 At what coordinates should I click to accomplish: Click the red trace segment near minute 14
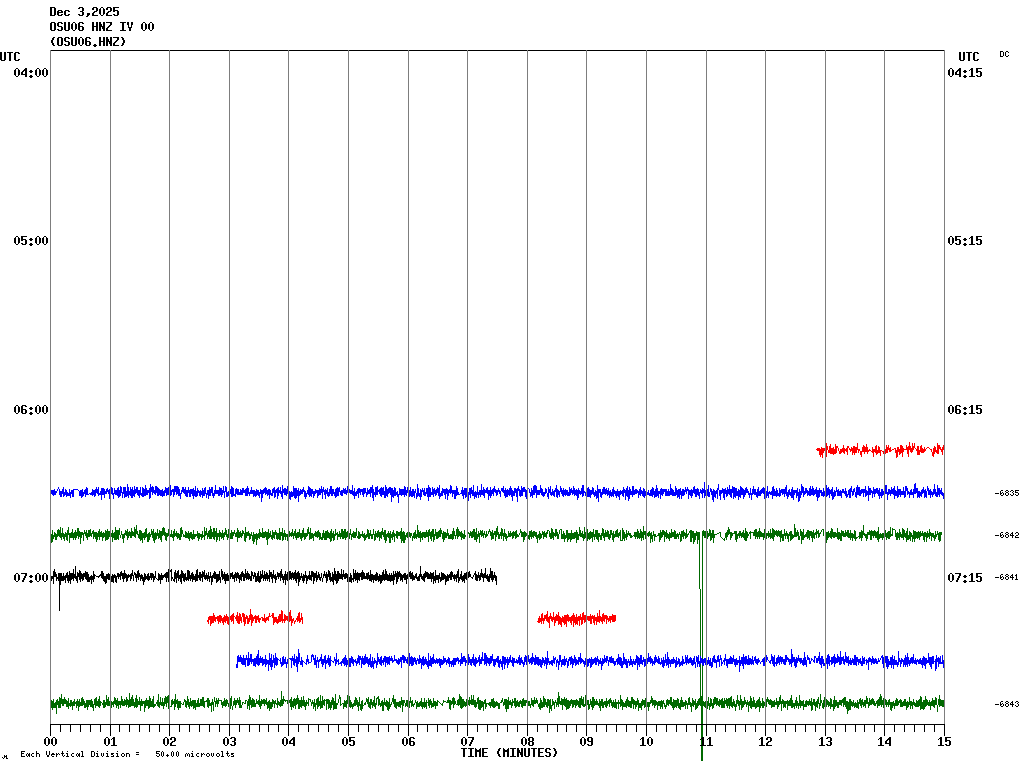(x=880, y=450)
